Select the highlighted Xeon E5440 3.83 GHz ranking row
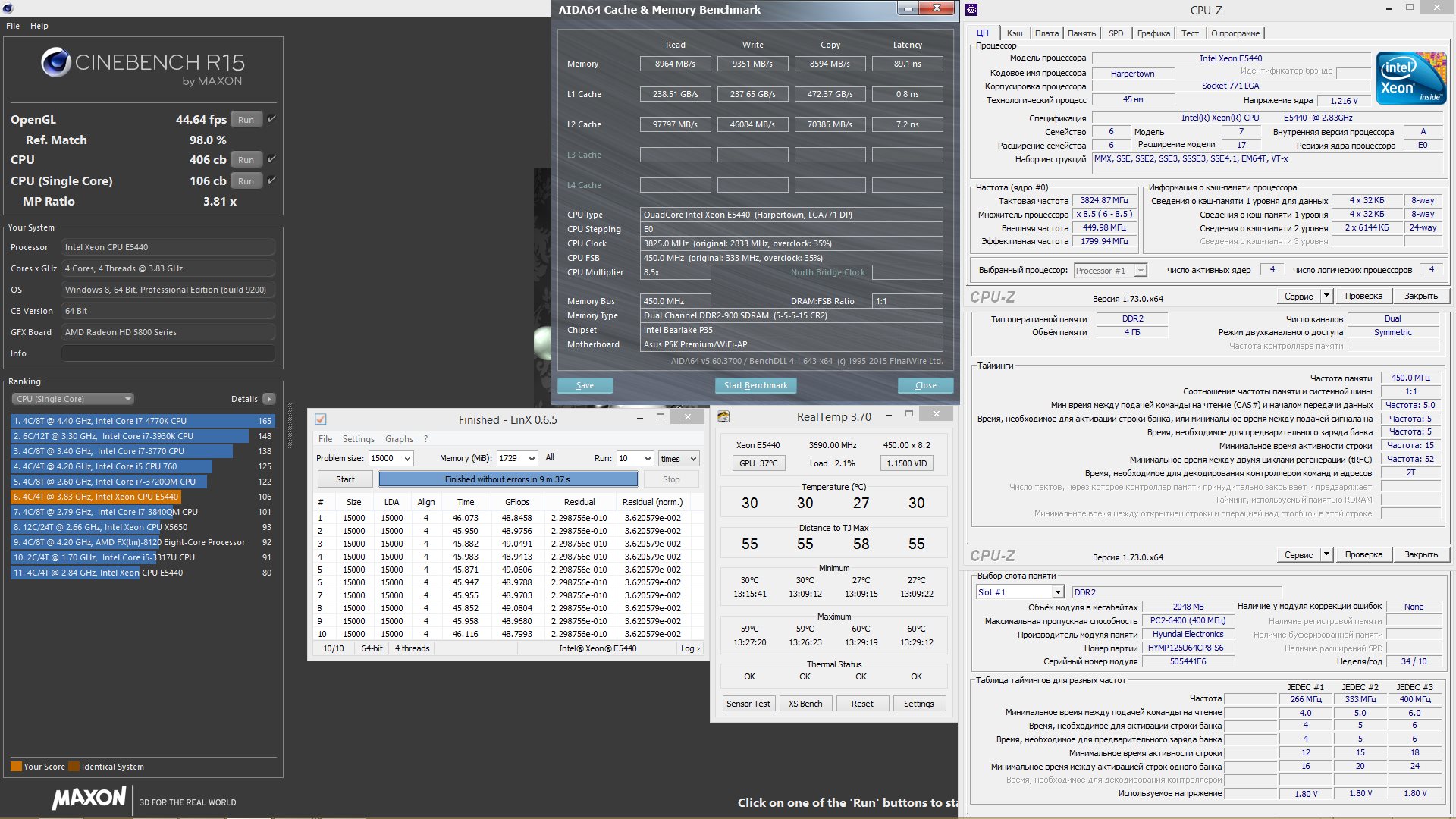The image size is (1456, 819). click(143, 497)
